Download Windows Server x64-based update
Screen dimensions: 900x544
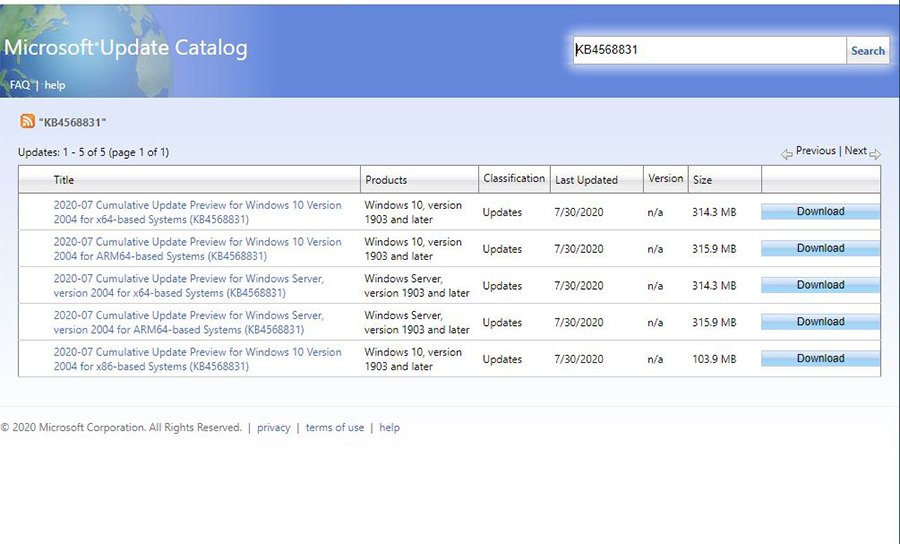tap(820, 285)
